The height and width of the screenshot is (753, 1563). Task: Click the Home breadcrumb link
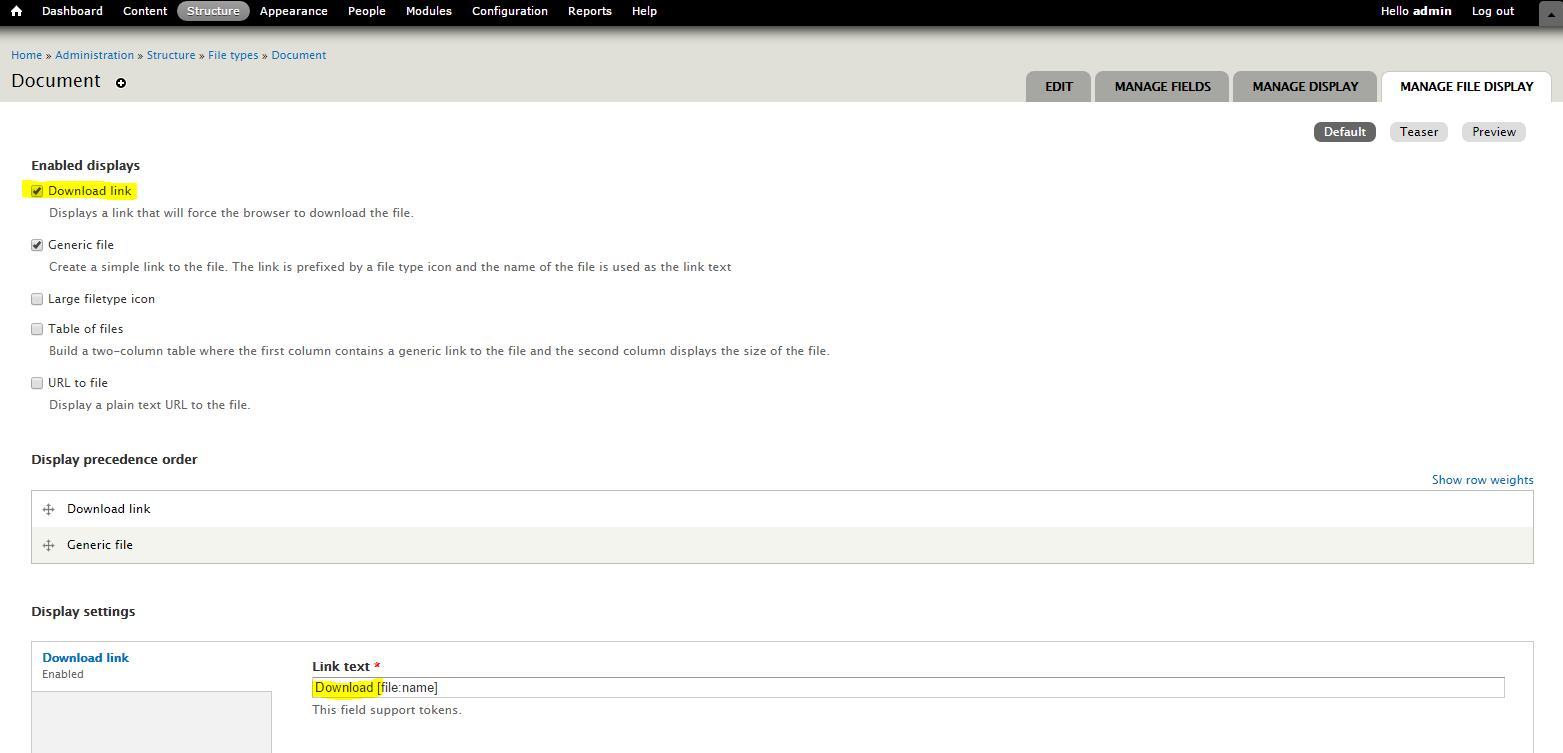(x=27, y=55)
